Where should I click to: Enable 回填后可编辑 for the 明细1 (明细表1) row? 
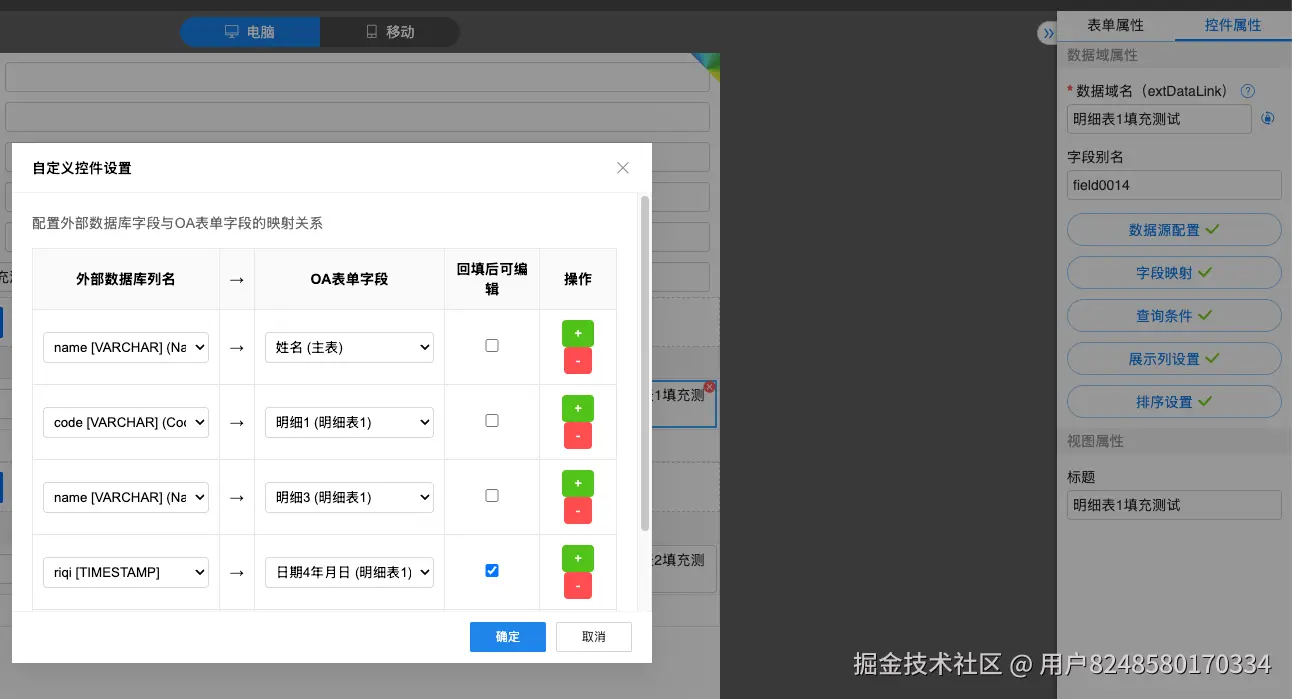(x=492, y=421)
